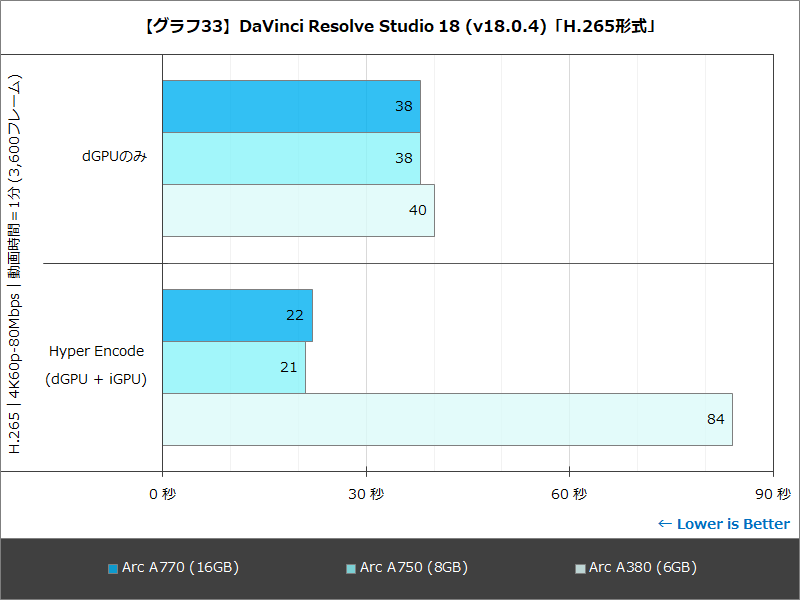Click the A380 Hyper Encode bar, value 84
Image resolution: width=800 pixels, height=600 pixels.
(x=447, y=419)
